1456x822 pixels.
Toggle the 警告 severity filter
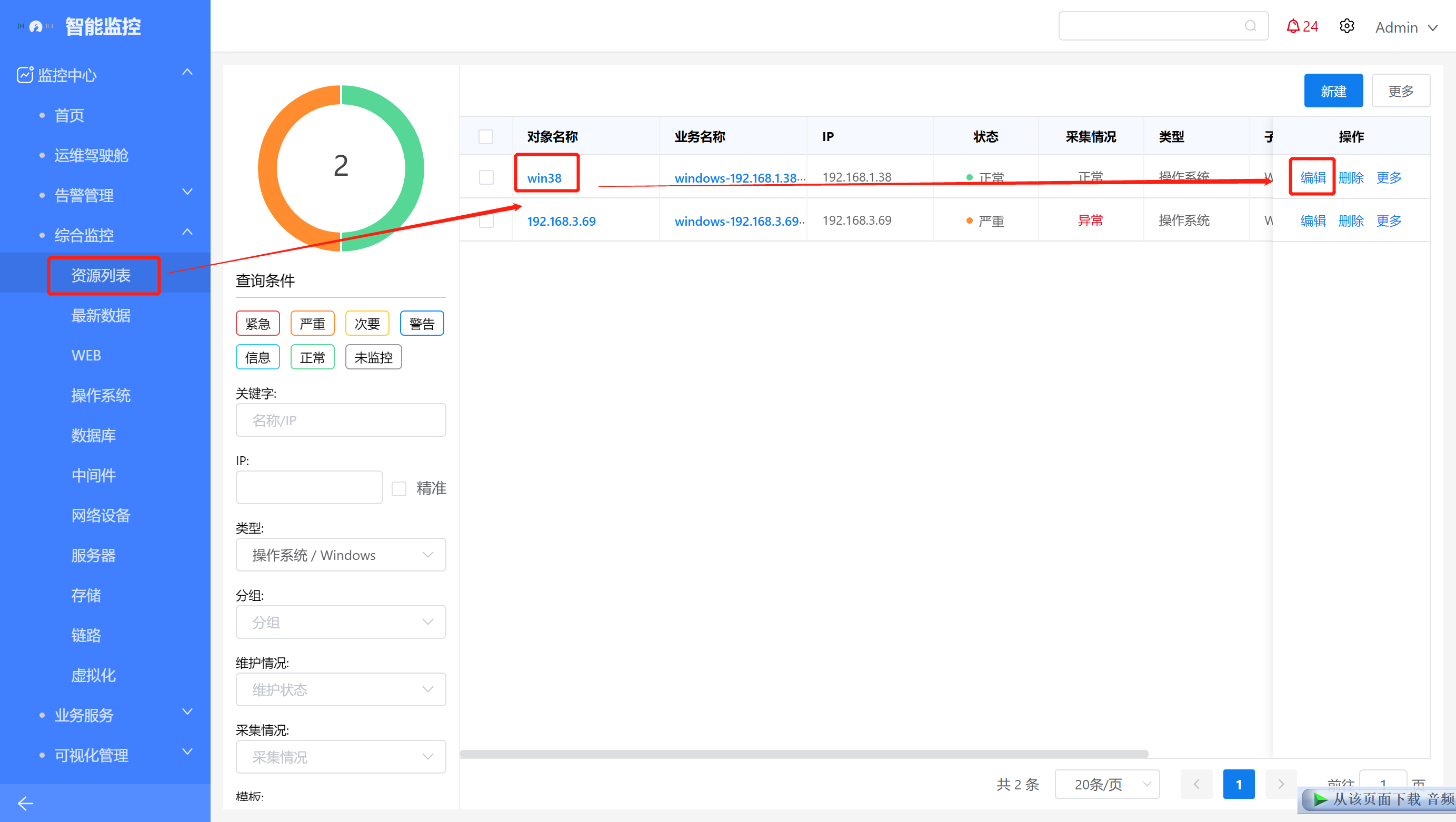click(422, 323)
